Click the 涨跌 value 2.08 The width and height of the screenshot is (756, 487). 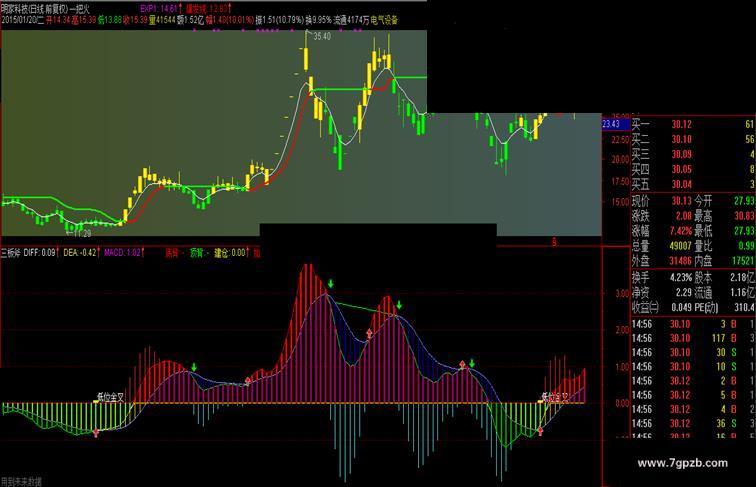684,216
